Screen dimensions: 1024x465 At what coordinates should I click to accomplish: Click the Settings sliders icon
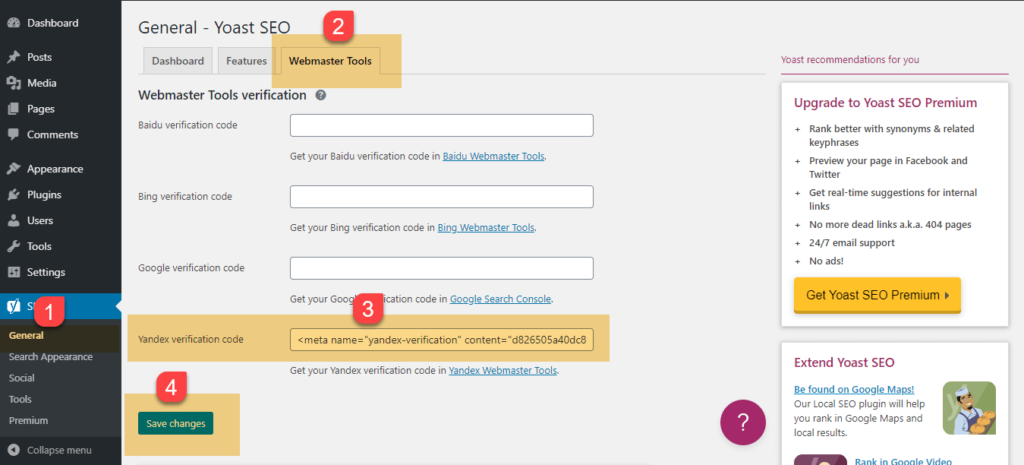(13, 272)
